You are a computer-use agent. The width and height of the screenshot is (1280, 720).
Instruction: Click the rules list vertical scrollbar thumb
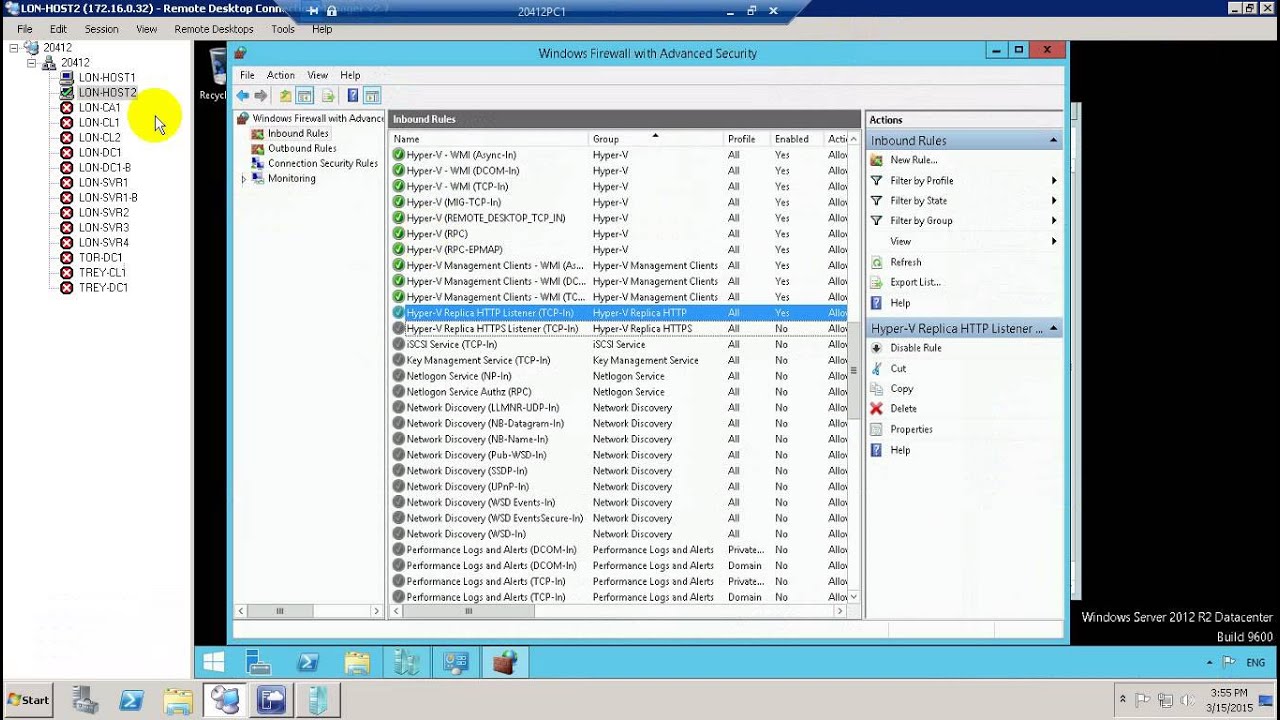(854, 370)
